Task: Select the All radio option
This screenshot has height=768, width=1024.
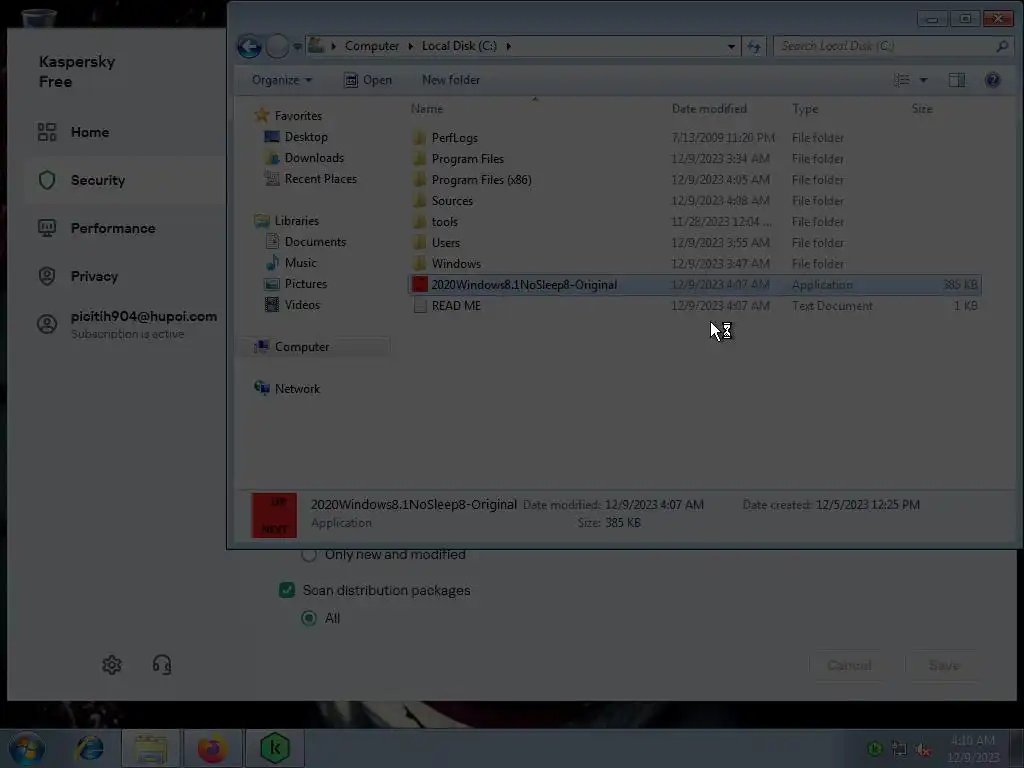Action: [x=309, y=618]
